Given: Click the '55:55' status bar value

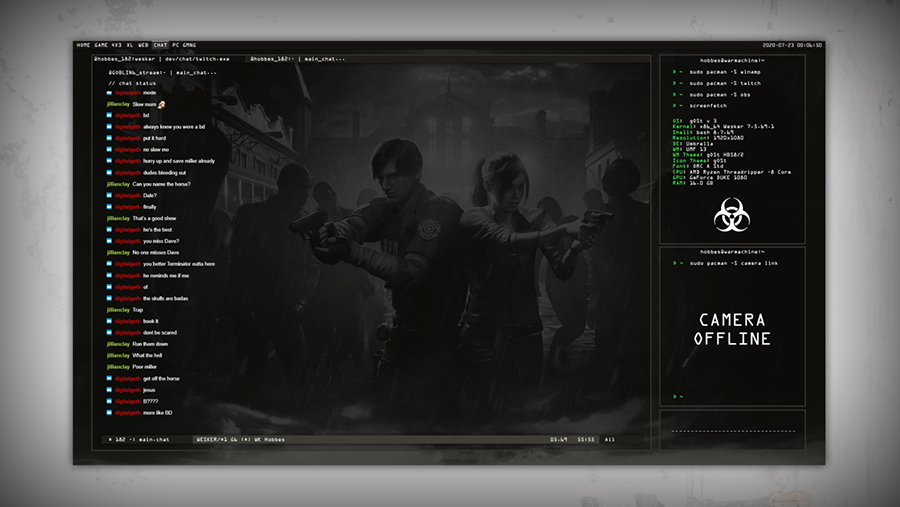Looking at the screenshot, I should 586,440.
